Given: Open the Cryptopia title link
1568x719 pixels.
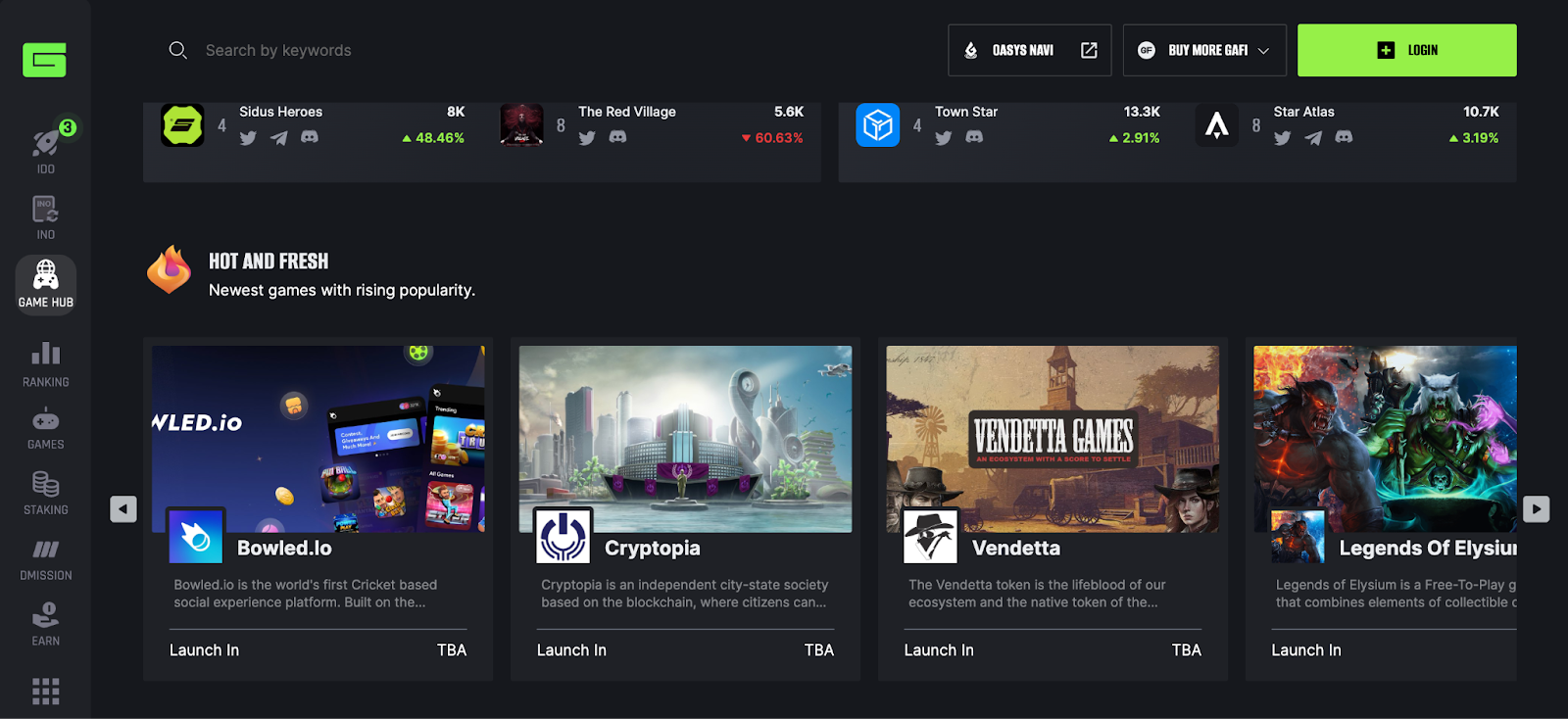Looking at the screenshot, I should (x=653, y=549).
